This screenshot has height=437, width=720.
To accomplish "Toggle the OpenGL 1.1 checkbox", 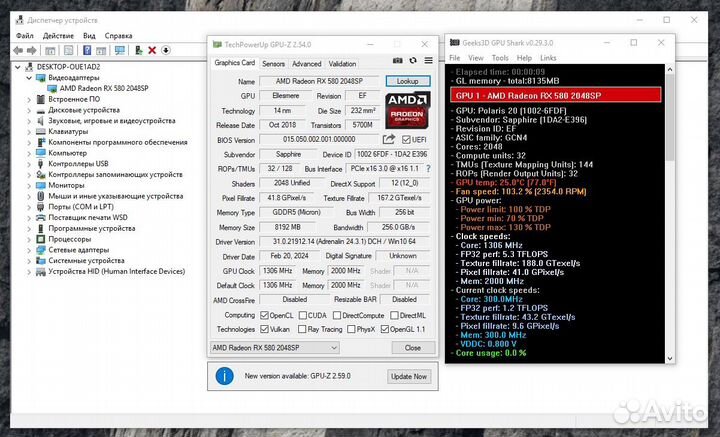I will [x=385, y=329].
